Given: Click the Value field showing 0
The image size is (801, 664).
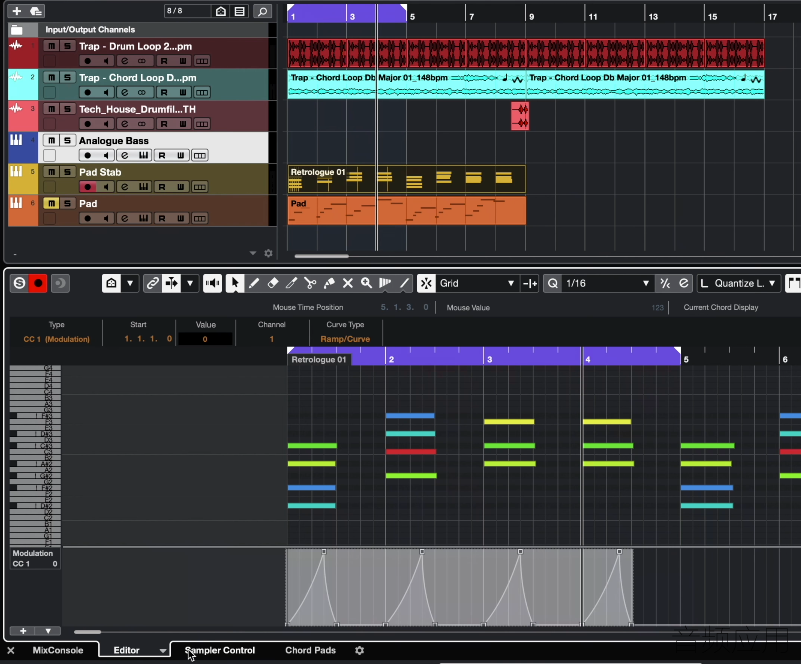Looking at the screenshot, I should click(x=205, y=339).
